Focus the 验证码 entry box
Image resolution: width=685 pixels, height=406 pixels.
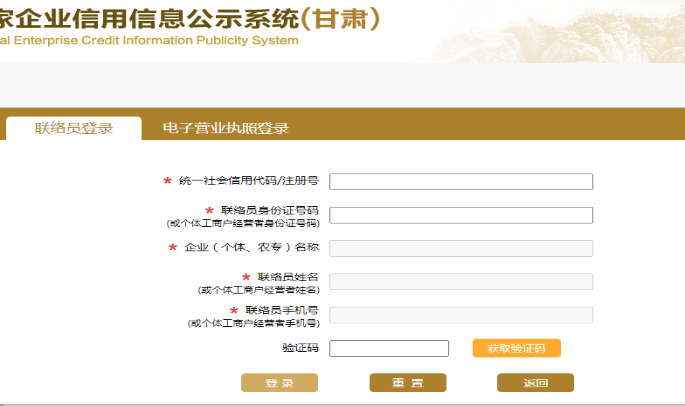[x=389, y=348]
